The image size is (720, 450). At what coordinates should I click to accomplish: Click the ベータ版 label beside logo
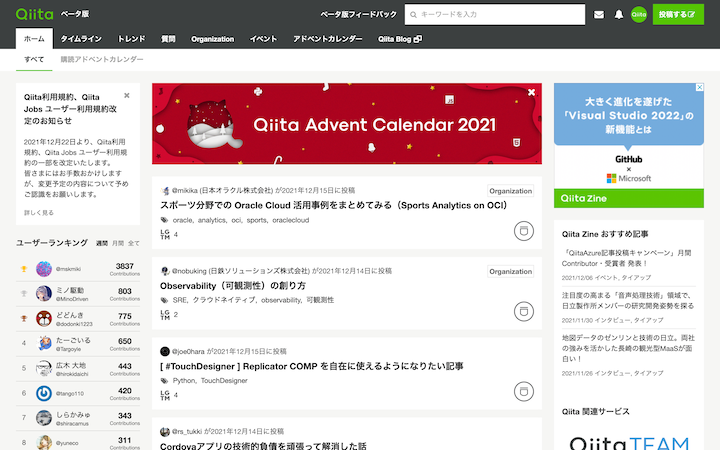75,14
